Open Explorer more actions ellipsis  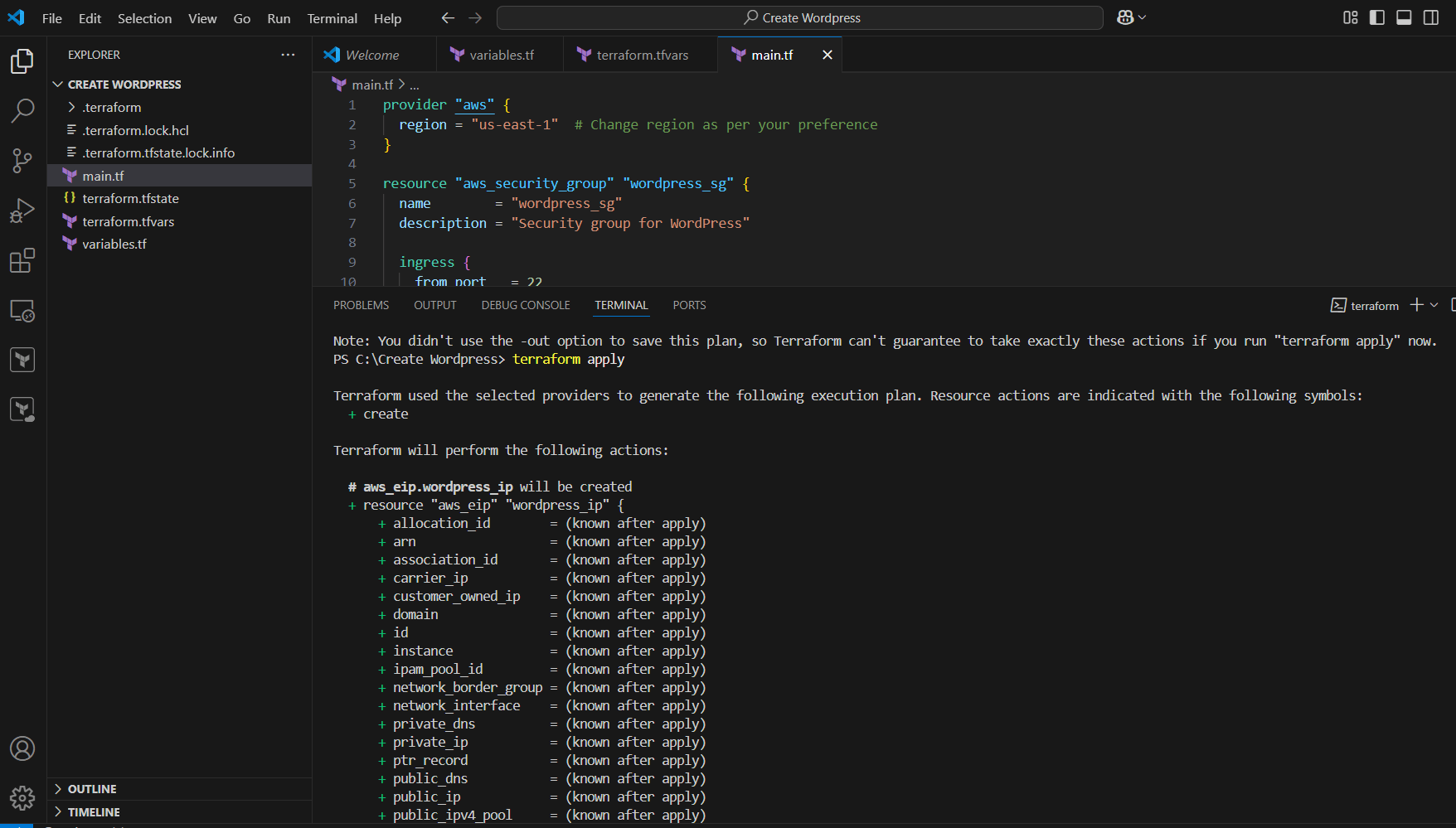coord(288,55)
